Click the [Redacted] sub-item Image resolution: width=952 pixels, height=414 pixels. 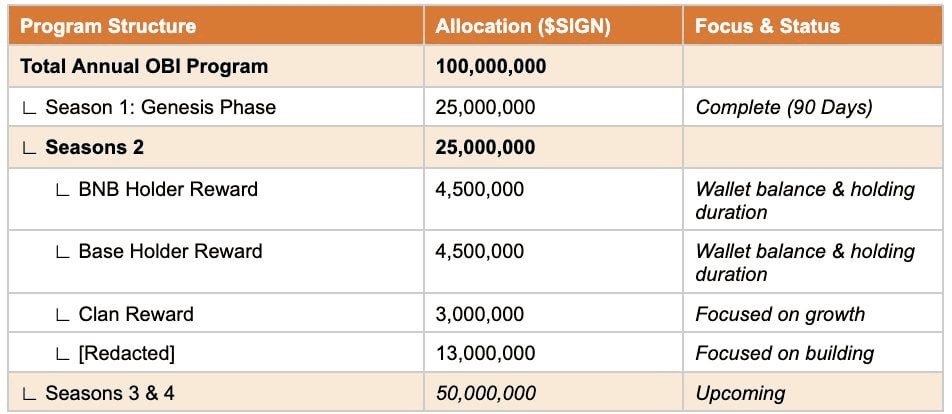click(126, 353)
